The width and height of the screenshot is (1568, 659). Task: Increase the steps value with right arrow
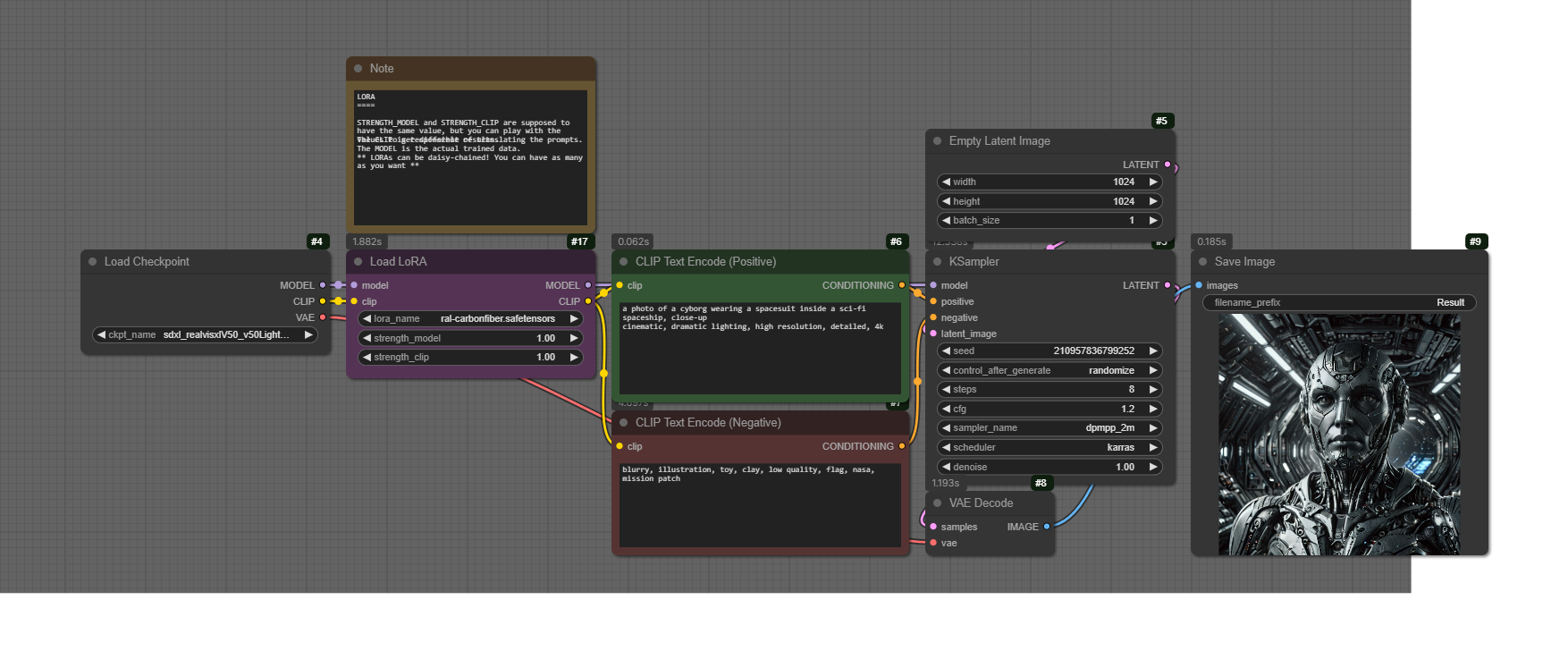pyautogui.click(x=1153, y=389)
